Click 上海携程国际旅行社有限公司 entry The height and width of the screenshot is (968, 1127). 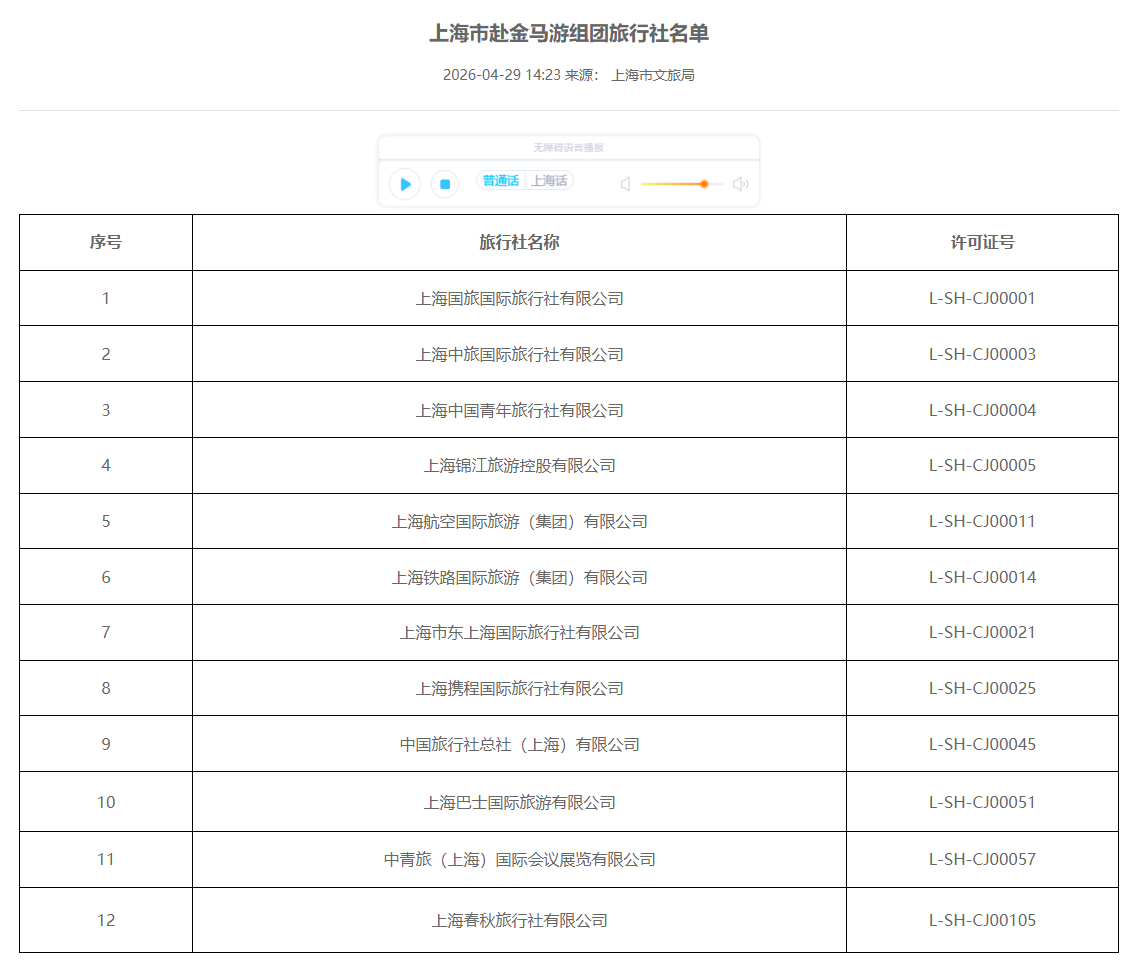pyautogui.click(x=519, y=688)
